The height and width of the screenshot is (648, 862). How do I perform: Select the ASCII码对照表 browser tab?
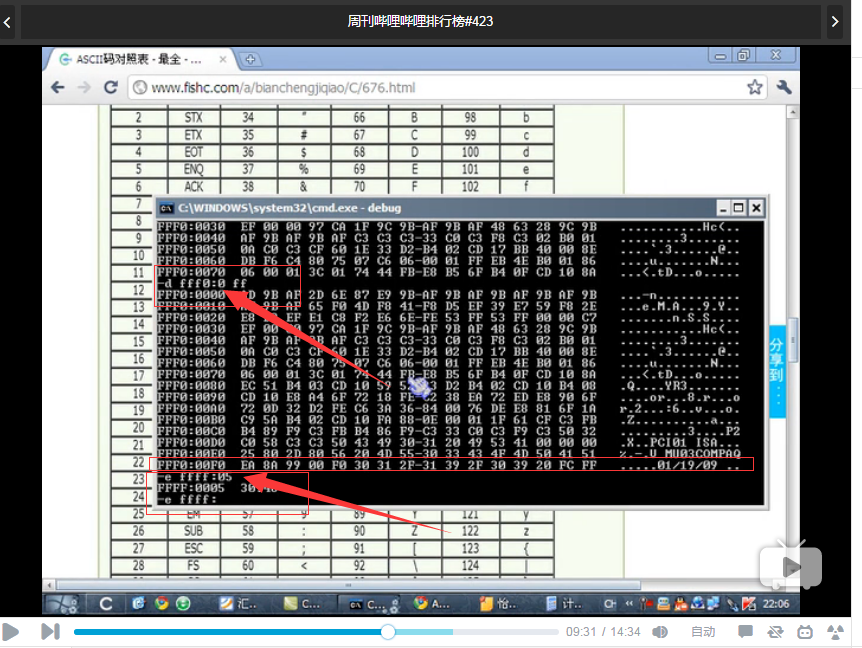pos(140,59)
